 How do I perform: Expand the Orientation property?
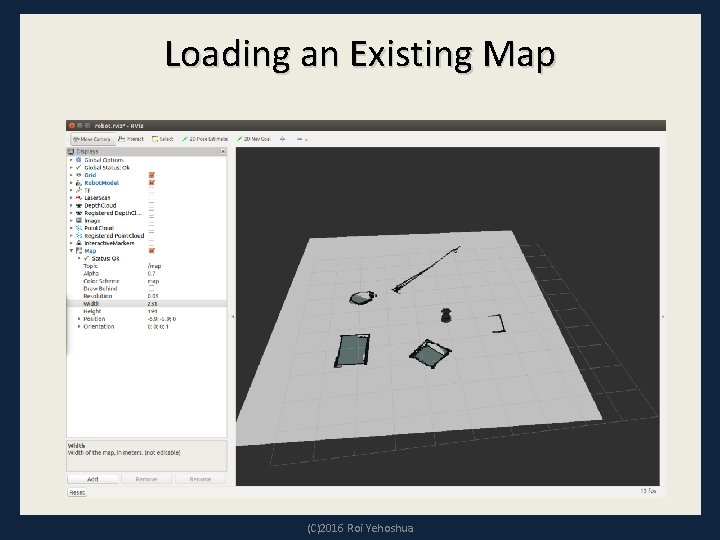click(79, 326)
